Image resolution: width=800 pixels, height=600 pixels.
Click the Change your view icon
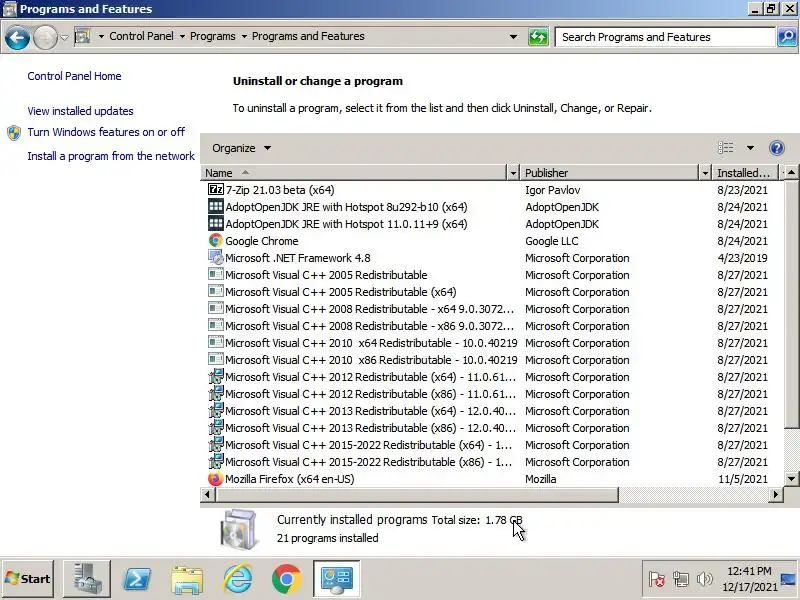(726, 148)
